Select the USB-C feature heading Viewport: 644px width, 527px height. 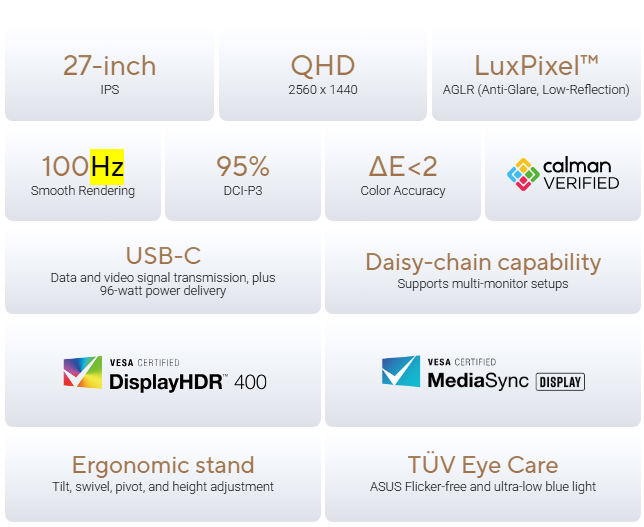[163, 255]
